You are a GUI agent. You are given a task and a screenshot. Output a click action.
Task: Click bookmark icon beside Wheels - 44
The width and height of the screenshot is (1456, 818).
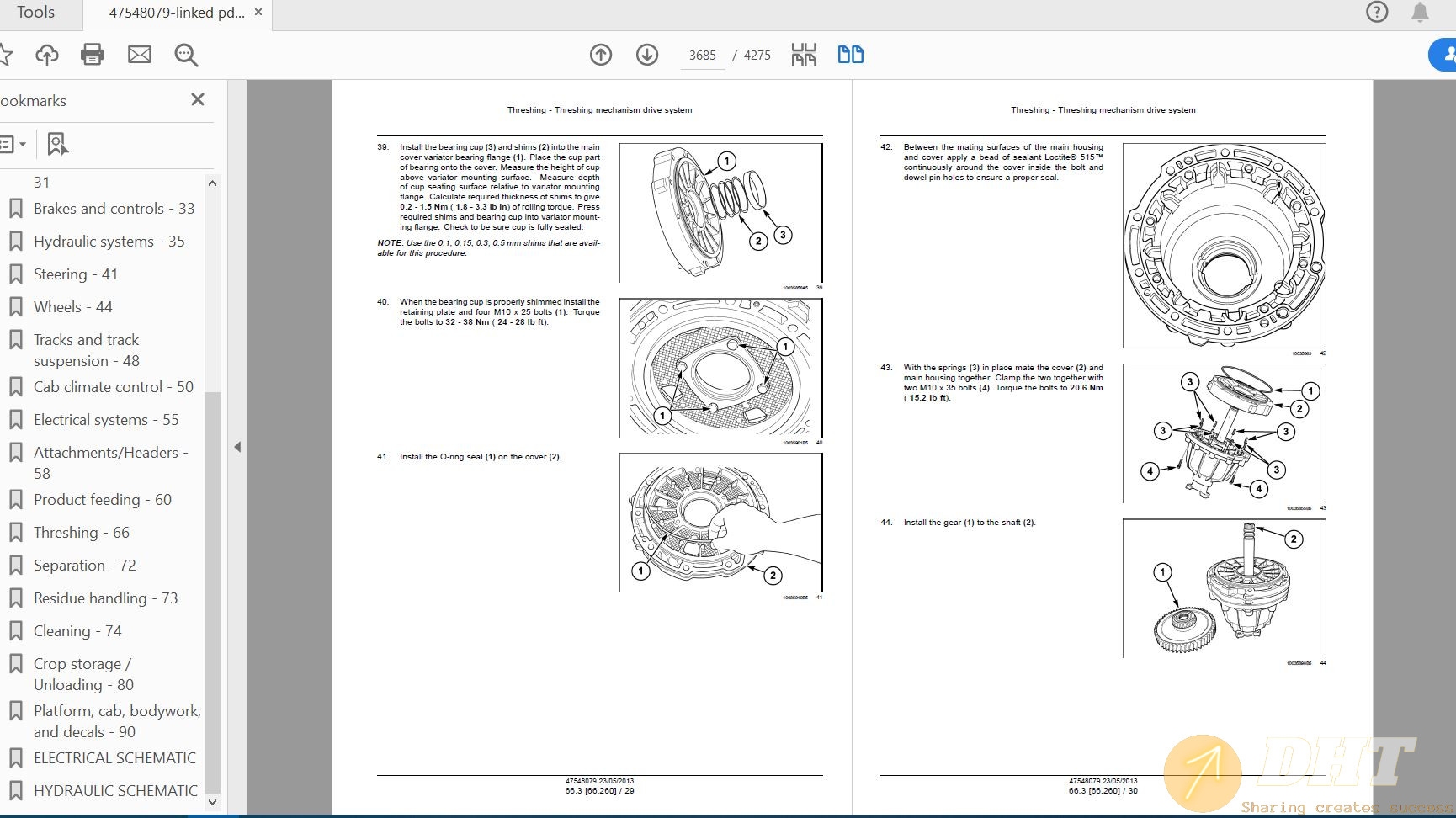[15, 307]
